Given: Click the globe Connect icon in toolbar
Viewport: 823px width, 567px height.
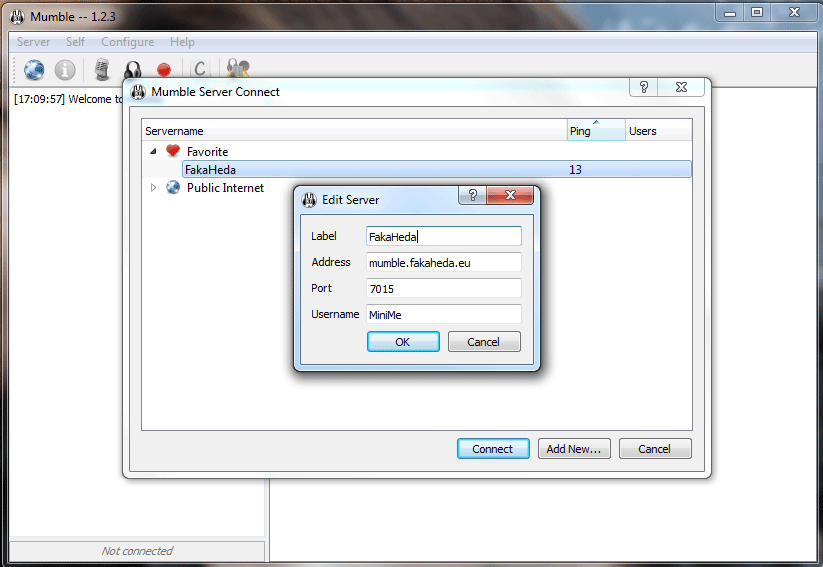Looking at the screenshot, I should coord(34,69).
